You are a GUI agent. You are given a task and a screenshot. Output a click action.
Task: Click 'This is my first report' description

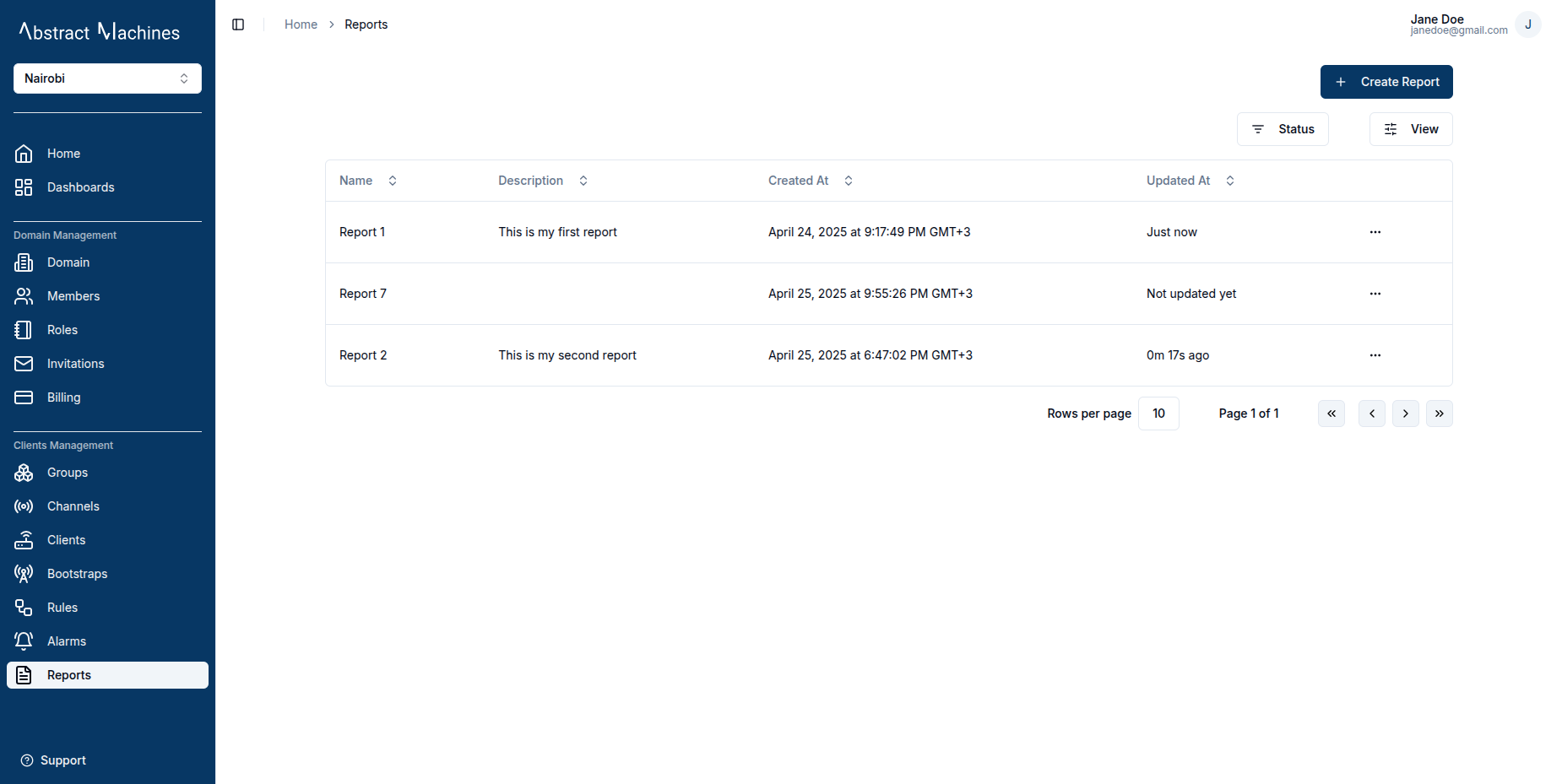click(557, 232)
